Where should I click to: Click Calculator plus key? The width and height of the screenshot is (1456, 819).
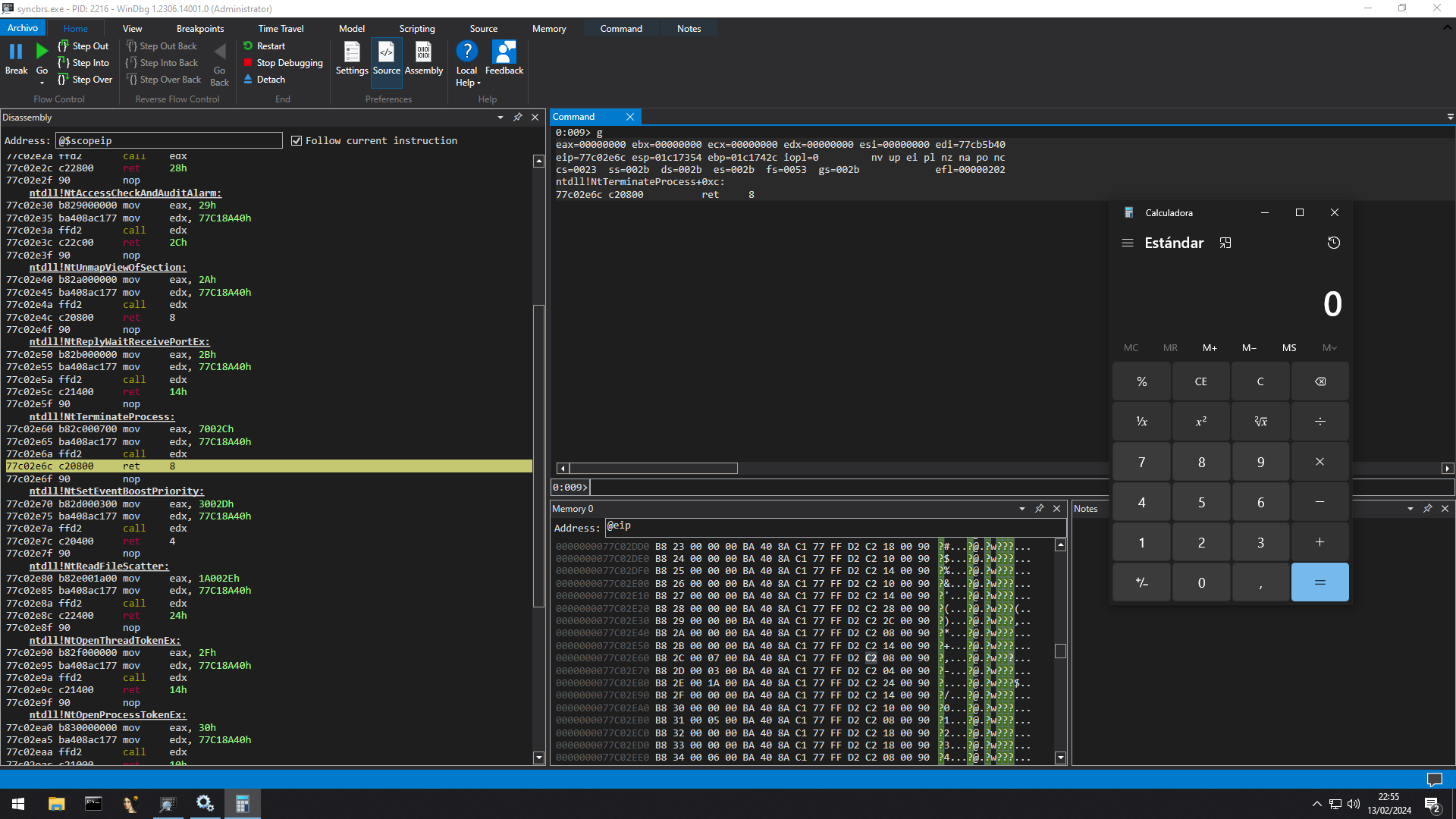[1320, 542]
